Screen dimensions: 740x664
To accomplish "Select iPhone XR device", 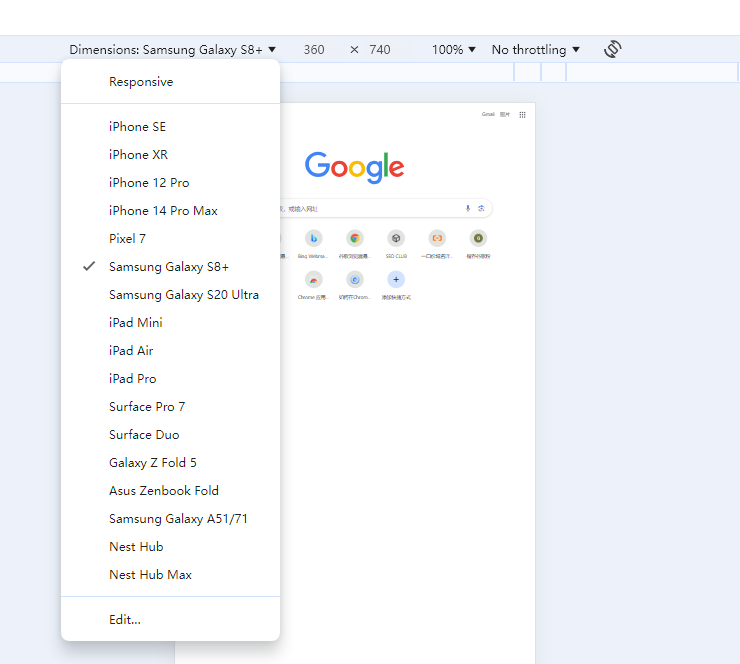I will pos(170,154).
